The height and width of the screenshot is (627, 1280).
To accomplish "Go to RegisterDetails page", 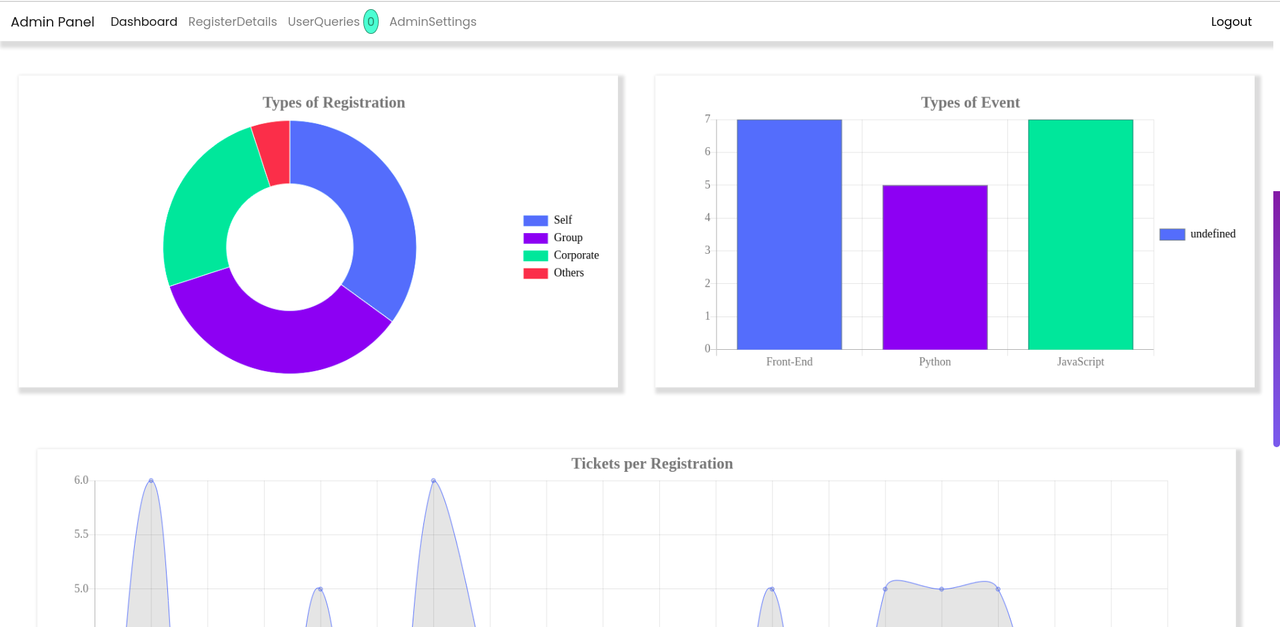I will [x=232, y=22].
